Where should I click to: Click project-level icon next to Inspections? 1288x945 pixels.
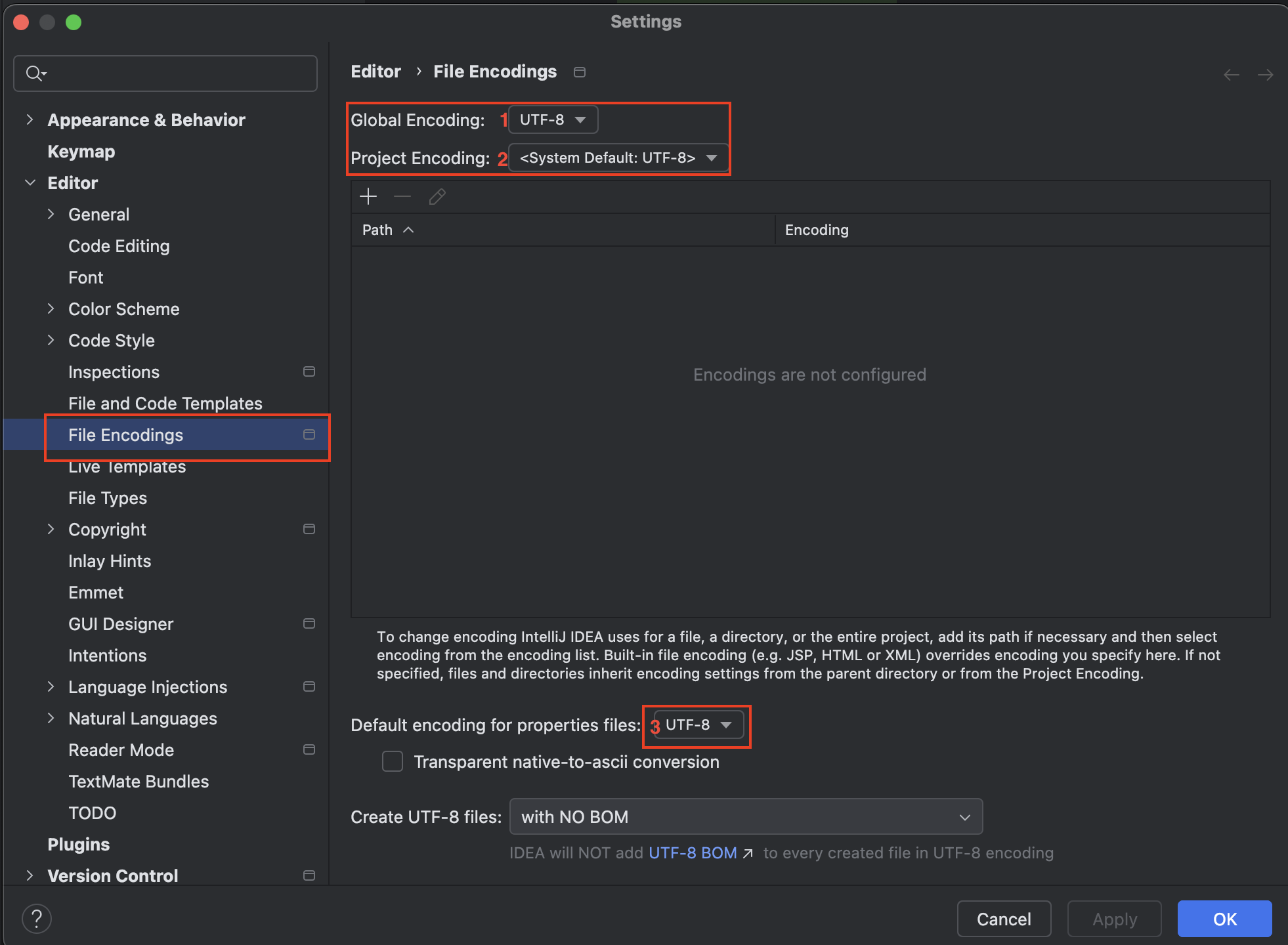[309, 371]
